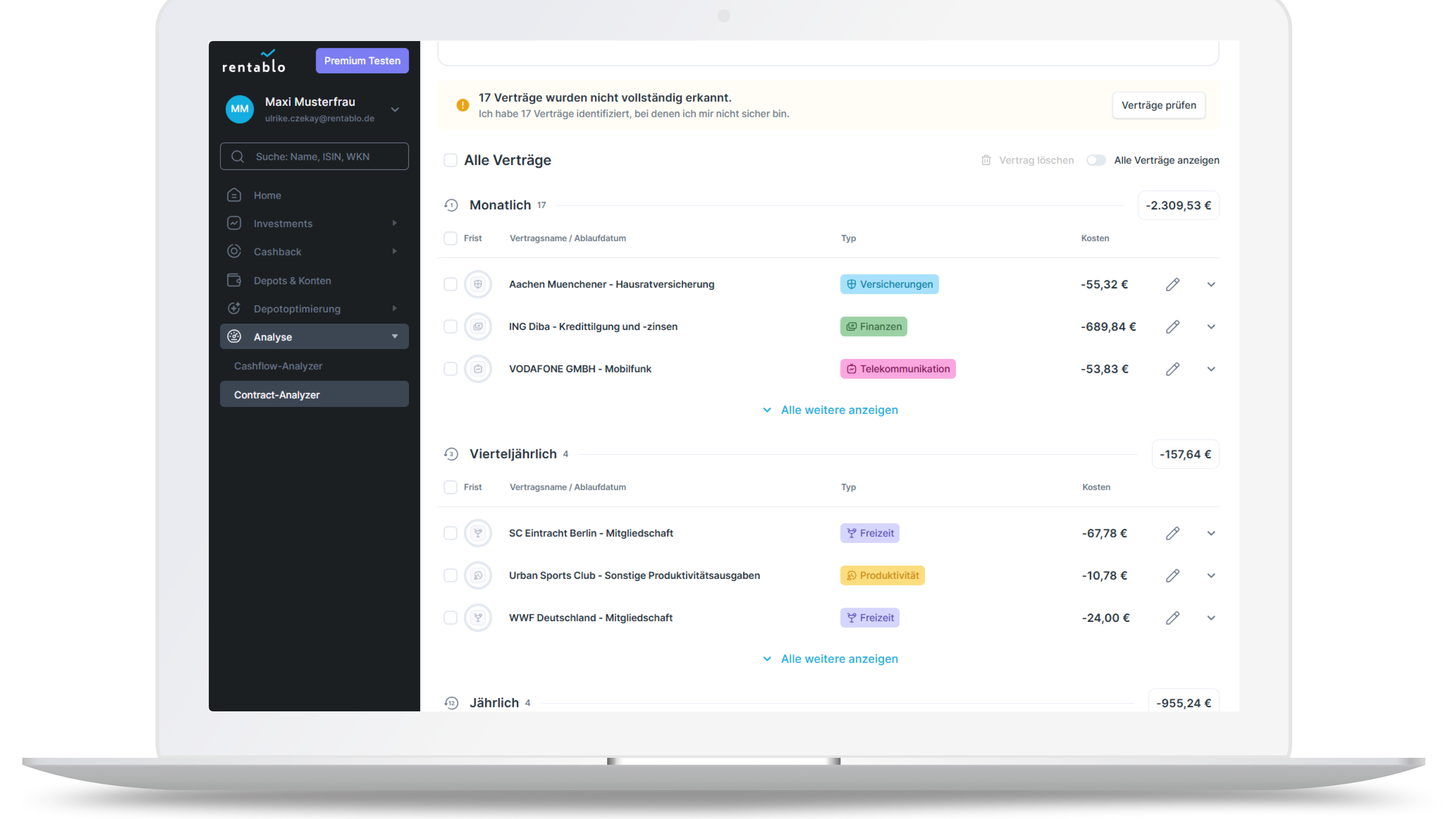Check the Monatlich table header checkbox
Screen dimensions: 1456x819
pyautogui.click(x=451, y=239)
